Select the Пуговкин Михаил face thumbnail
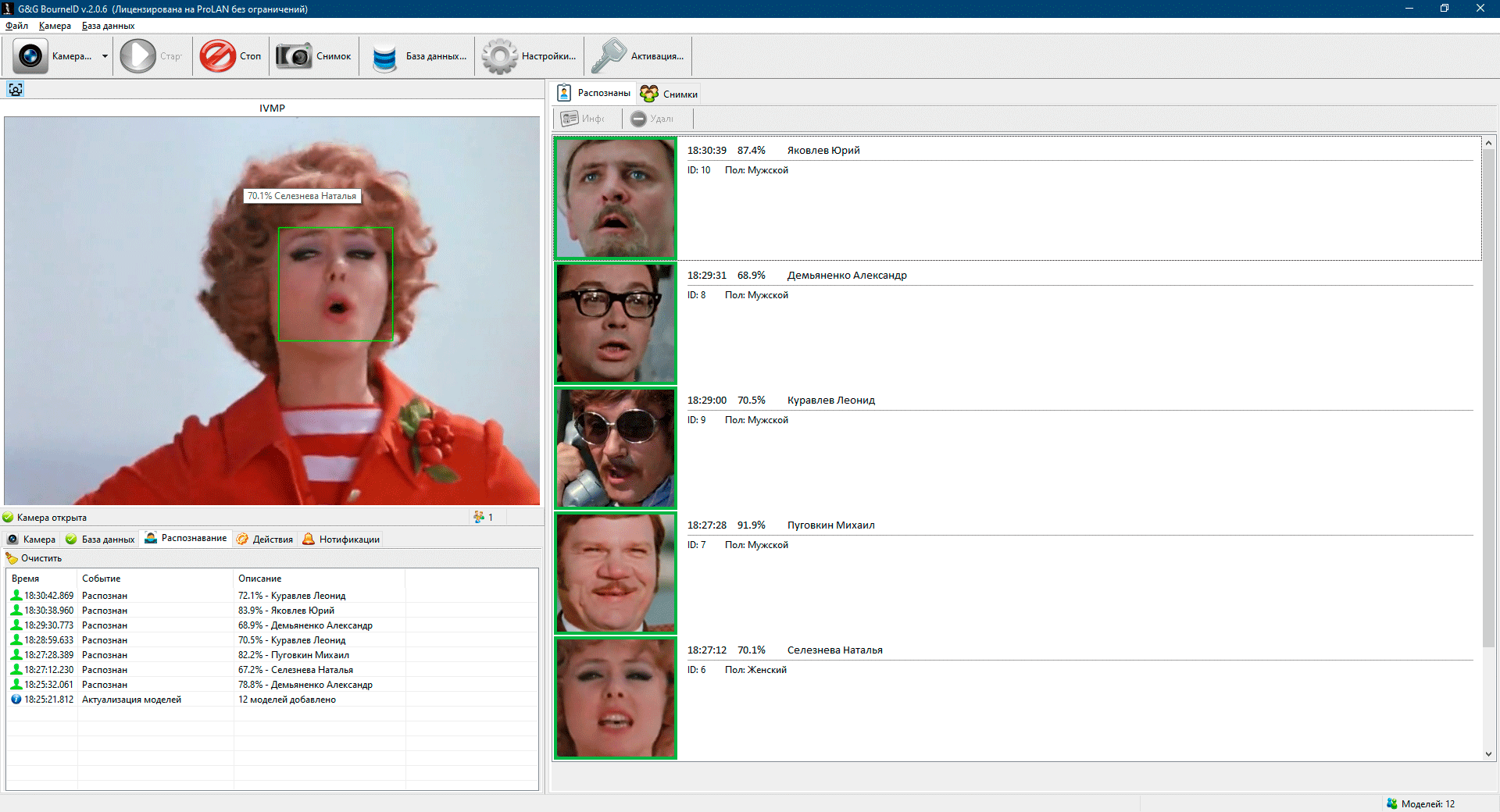 pyautogui.click(x=616, y=573)
